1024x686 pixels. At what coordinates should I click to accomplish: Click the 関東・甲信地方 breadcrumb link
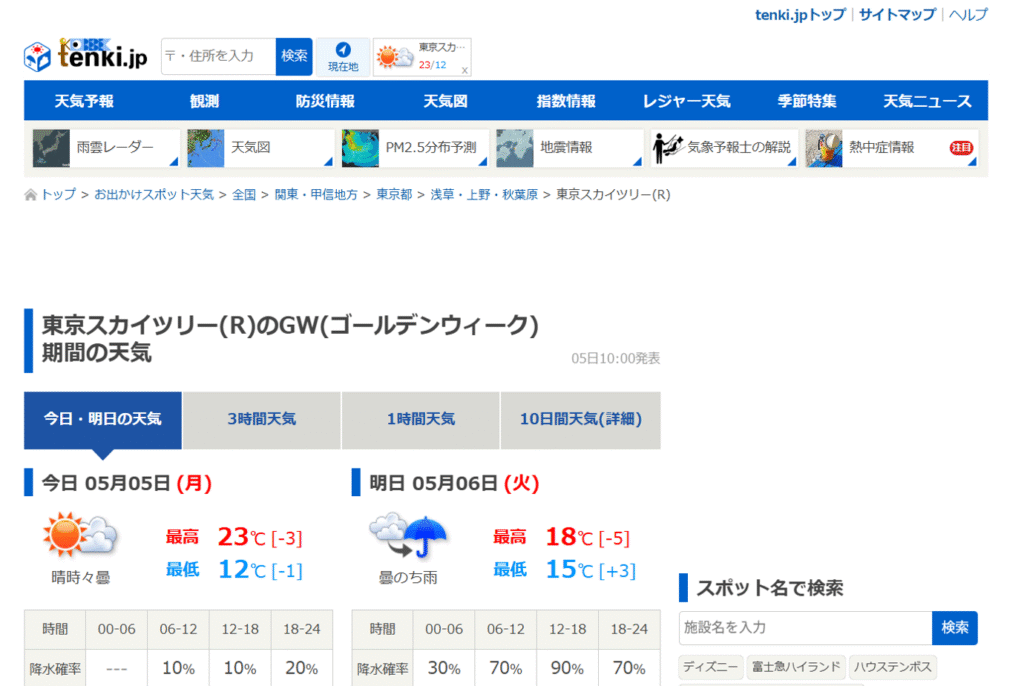point(316,195)
